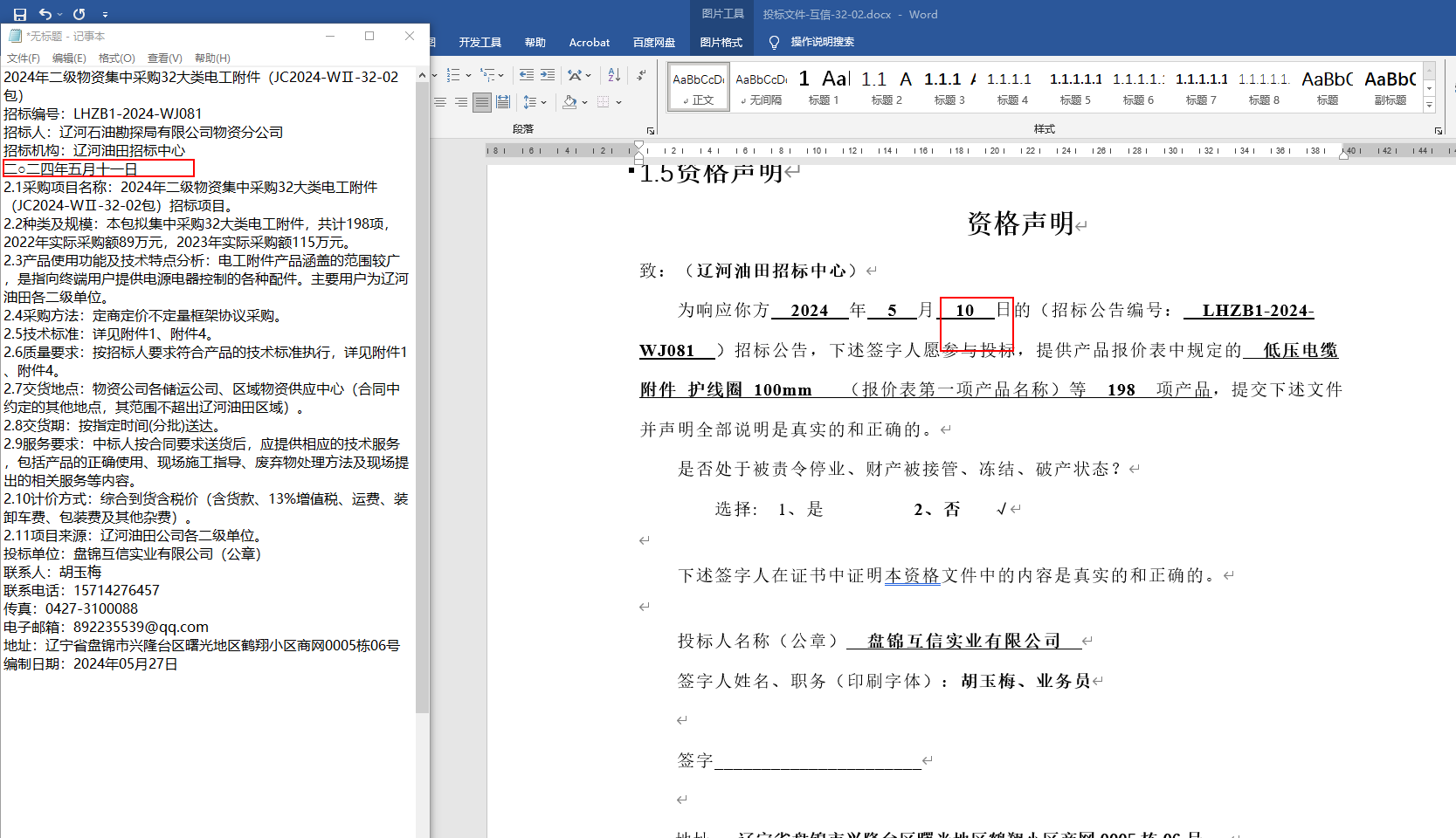Click the 操作说明搜索 search box
Screen dimensions: 1456x838
point(822,42)
